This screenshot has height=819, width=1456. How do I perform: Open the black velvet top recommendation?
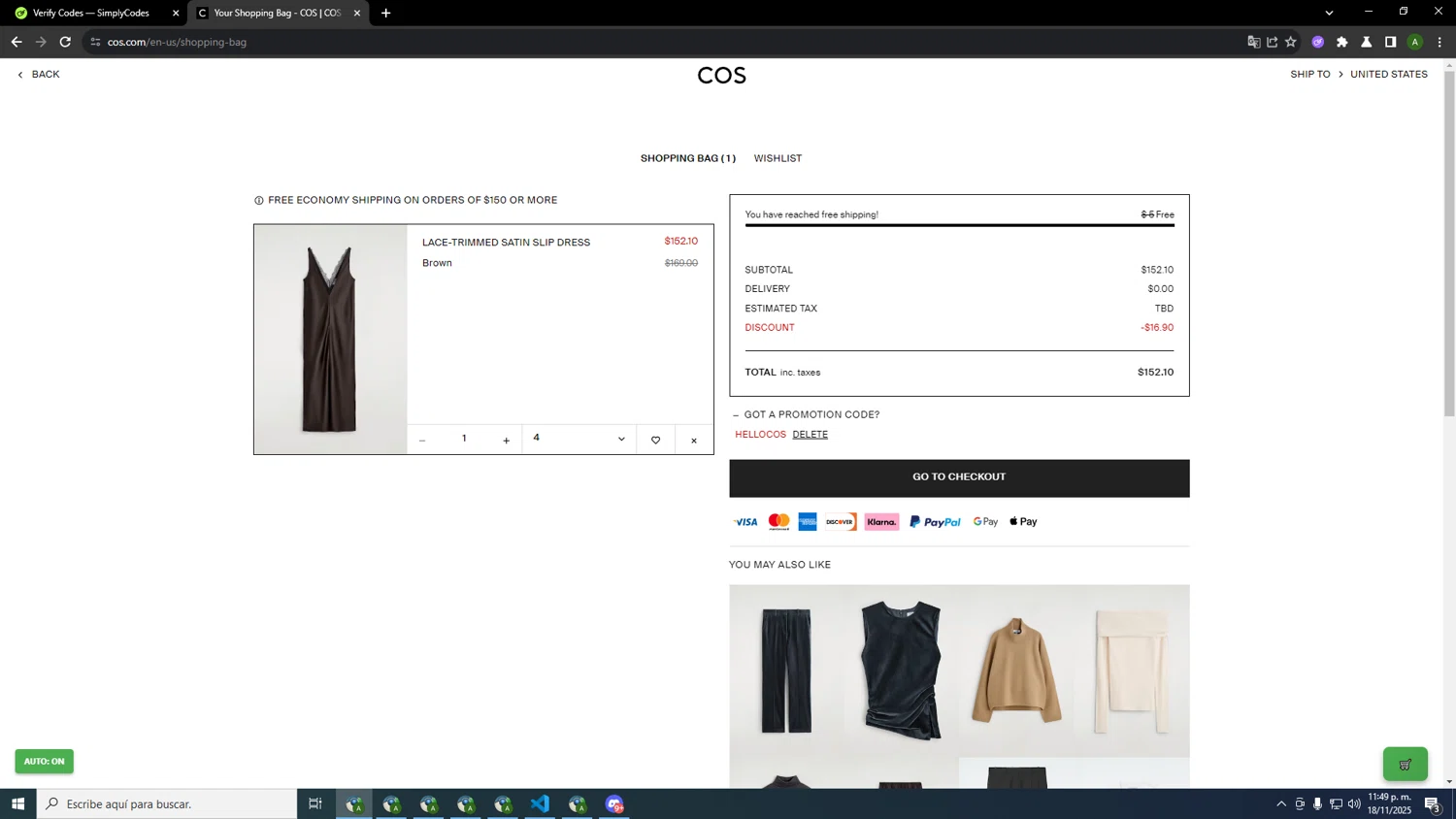pyautogui.click(x=901, y=671)
